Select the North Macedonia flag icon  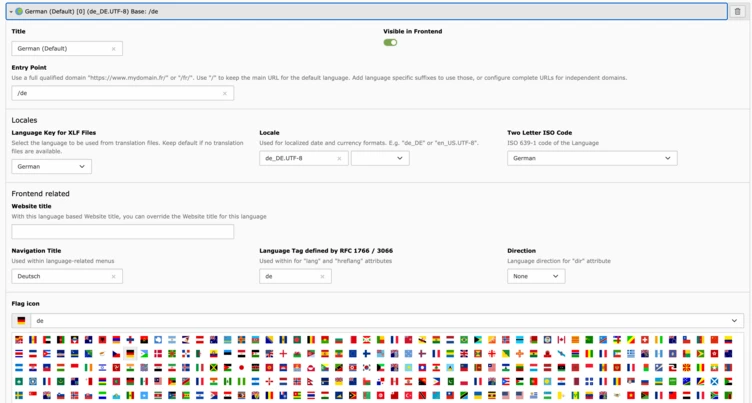coord(686,367)
